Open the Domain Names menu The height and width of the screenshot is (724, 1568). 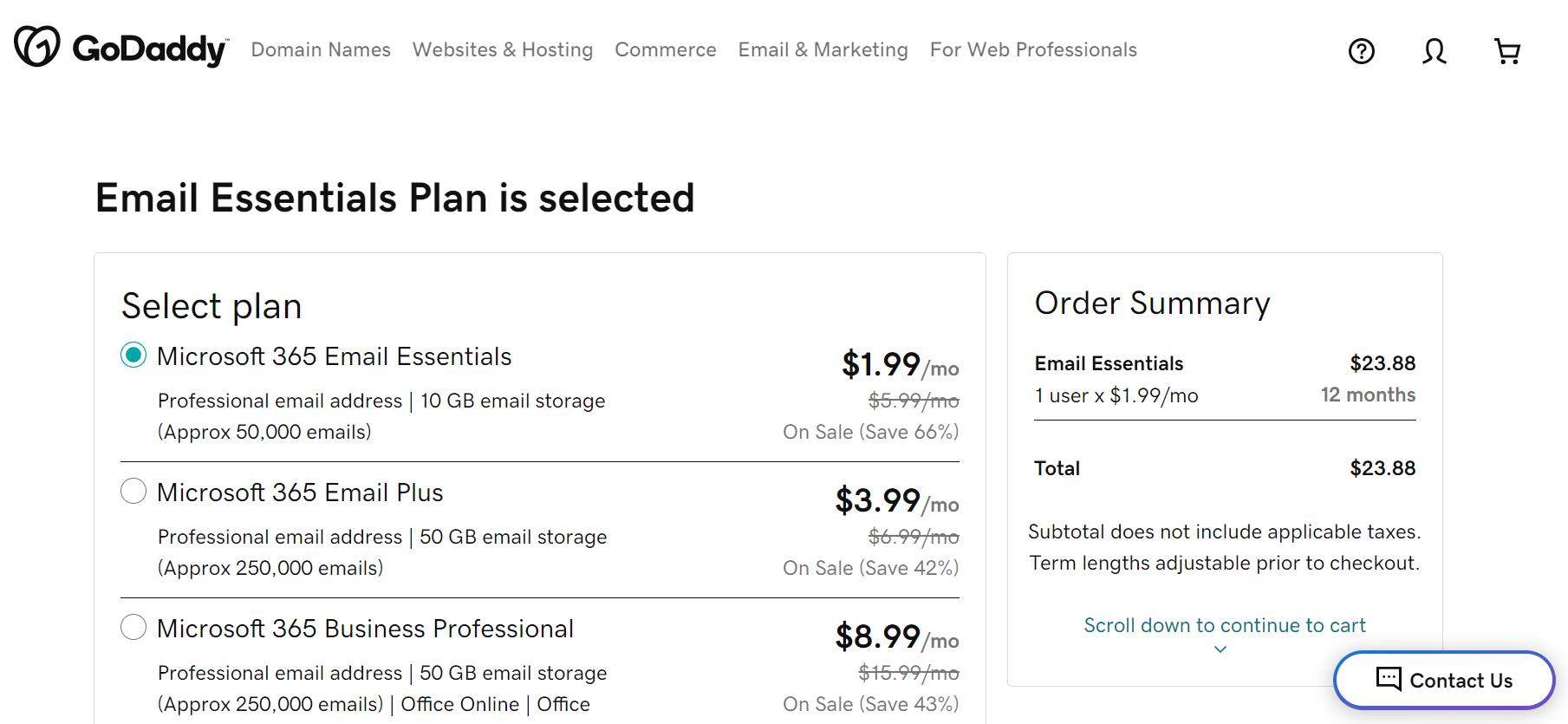321,50
